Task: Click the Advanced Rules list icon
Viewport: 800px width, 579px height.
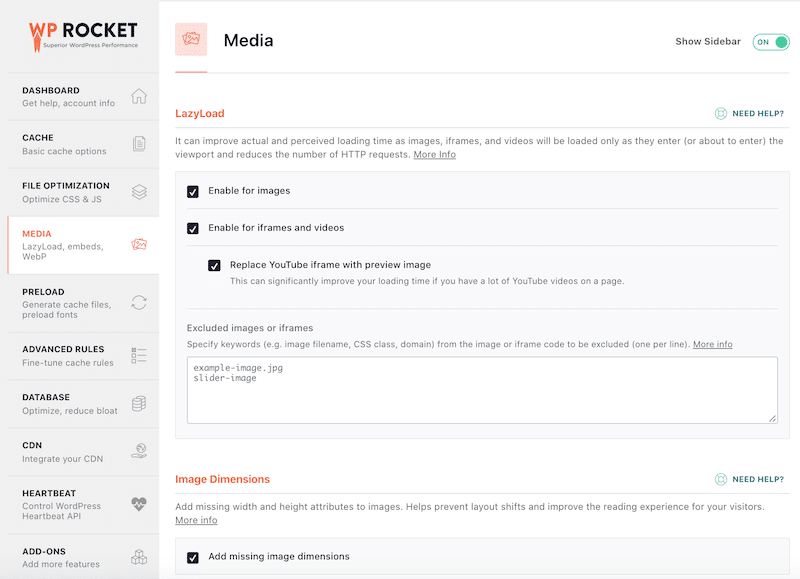Action: click(140, 357)
